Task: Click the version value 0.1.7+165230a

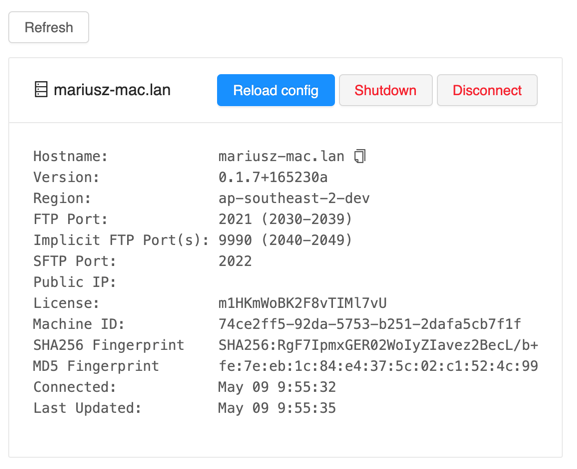Action: (x=273, y=177)
